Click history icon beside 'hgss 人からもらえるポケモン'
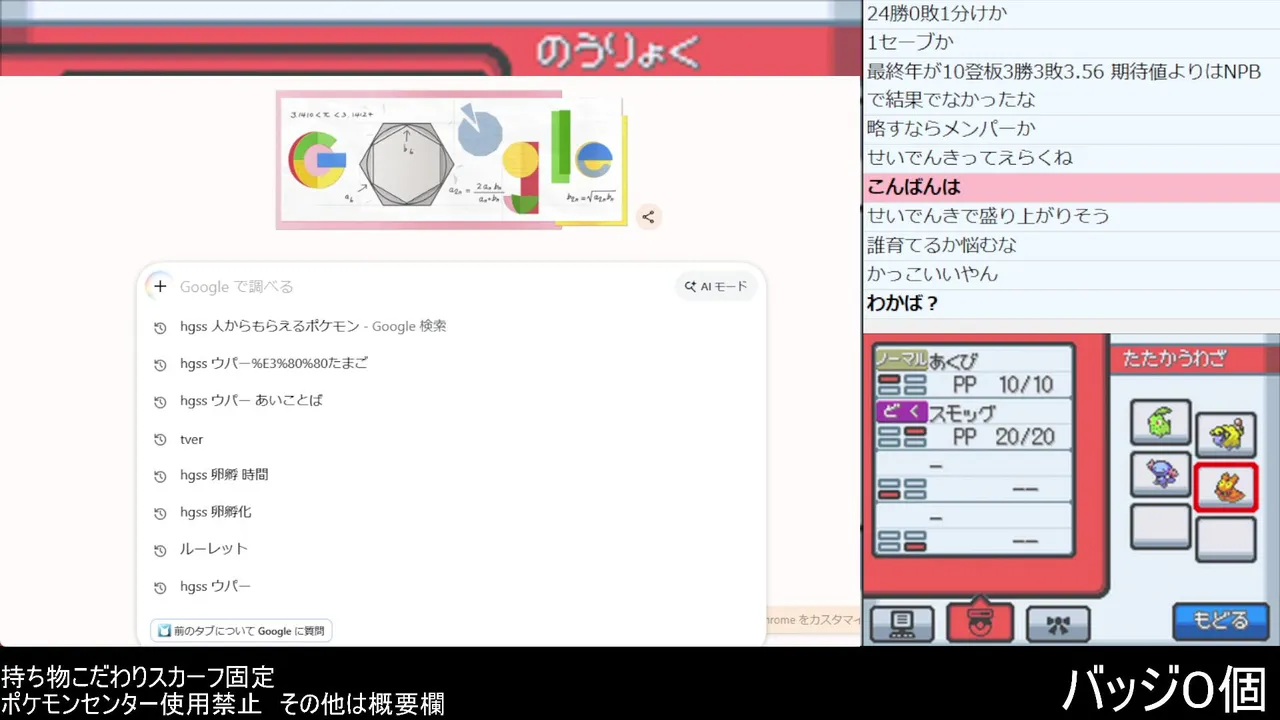 [x=160, y=327]
